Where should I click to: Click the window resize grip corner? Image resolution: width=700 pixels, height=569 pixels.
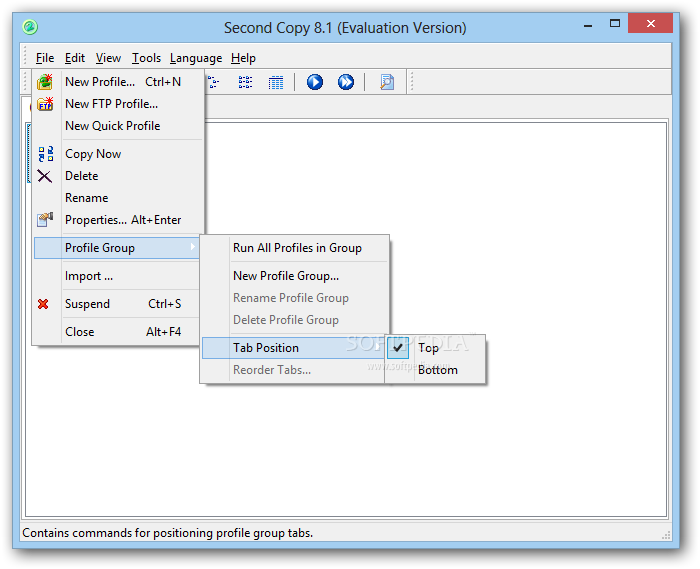(x=667, y=535)
